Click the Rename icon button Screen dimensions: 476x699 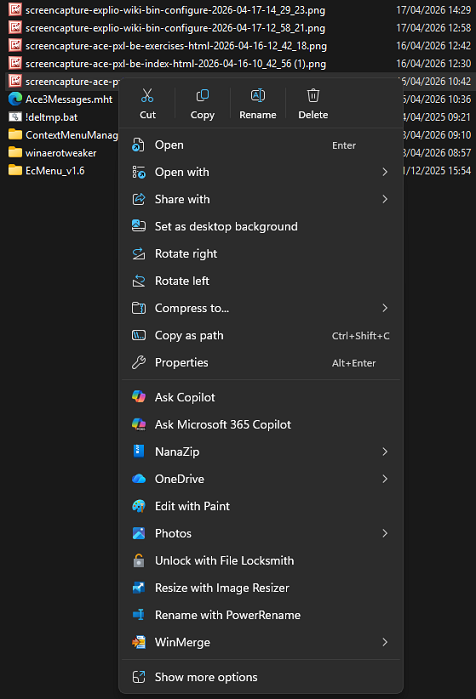pos(258,95)
